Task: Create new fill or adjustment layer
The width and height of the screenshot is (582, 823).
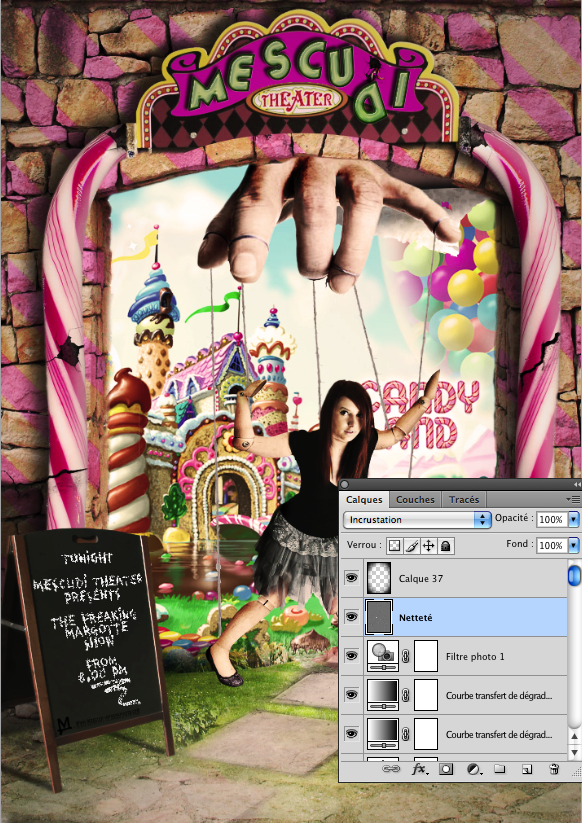Action: coord(474,769)
